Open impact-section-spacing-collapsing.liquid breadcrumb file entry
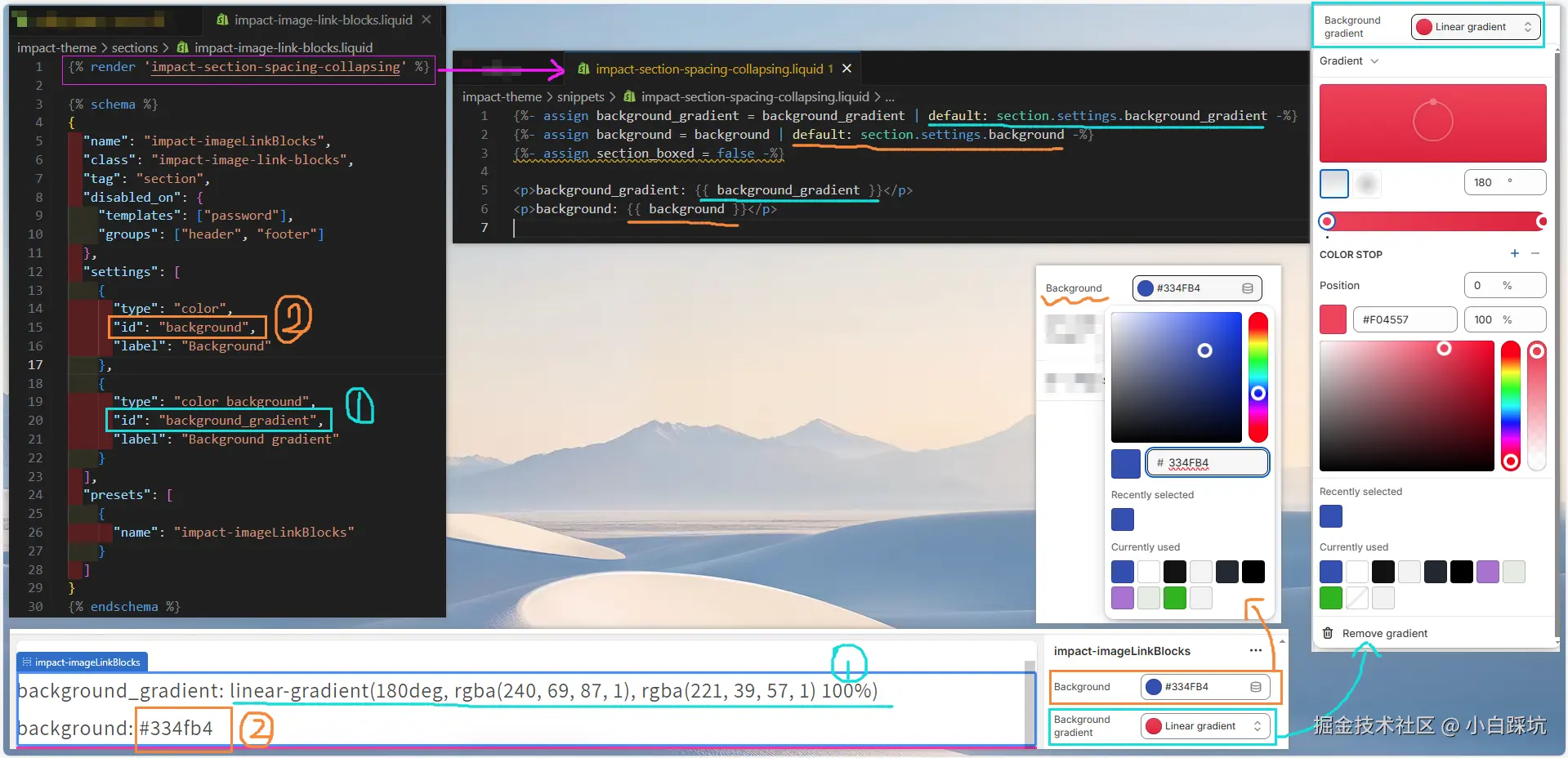 tap(754, 97)
